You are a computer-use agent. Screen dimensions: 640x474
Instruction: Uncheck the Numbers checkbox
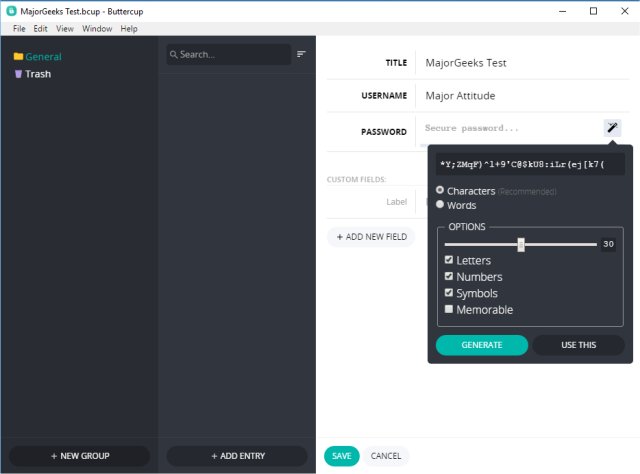tap(449, 276)
